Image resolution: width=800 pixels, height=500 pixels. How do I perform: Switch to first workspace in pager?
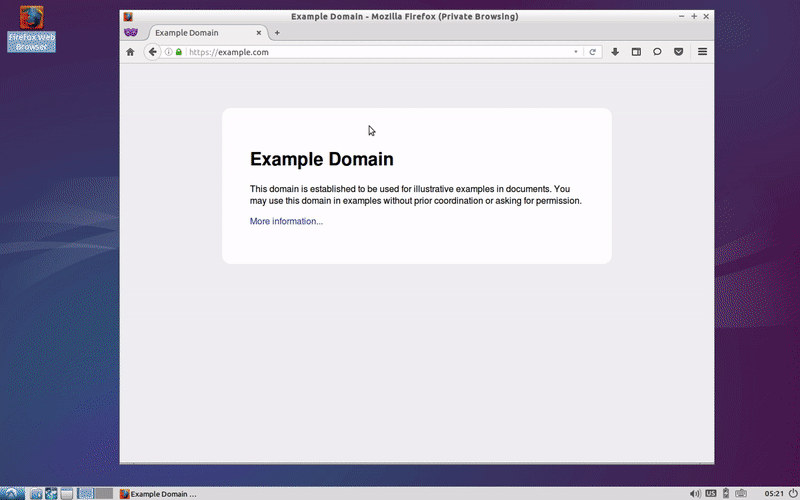(85, 493)
